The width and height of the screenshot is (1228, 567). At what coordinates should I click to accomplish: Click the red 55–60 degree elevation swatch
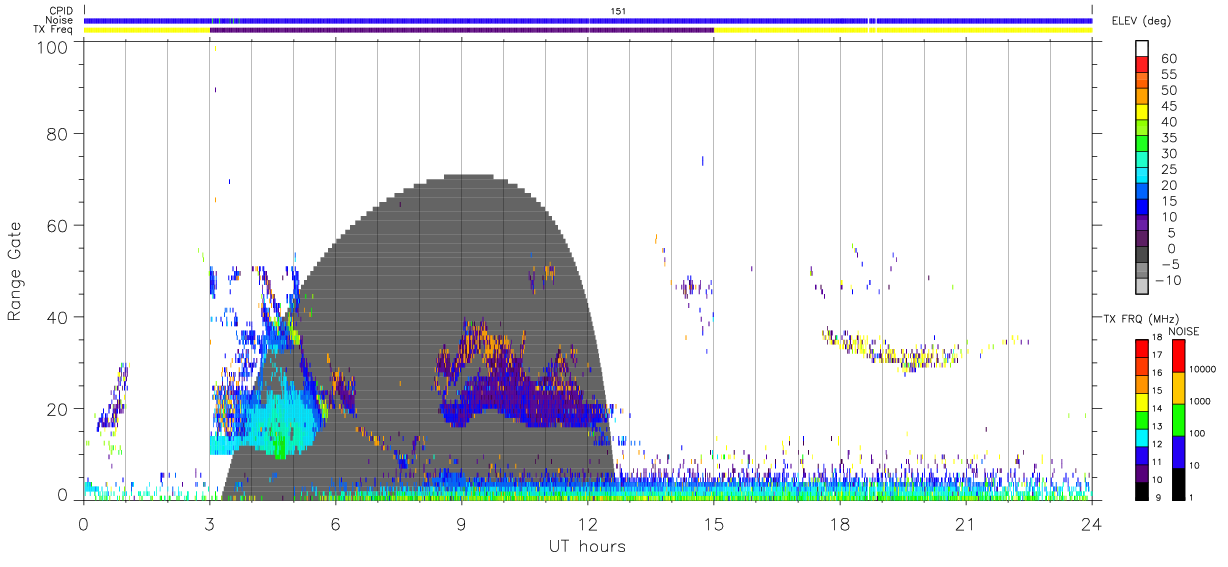pyautogui.click(x=1141, y=66)
